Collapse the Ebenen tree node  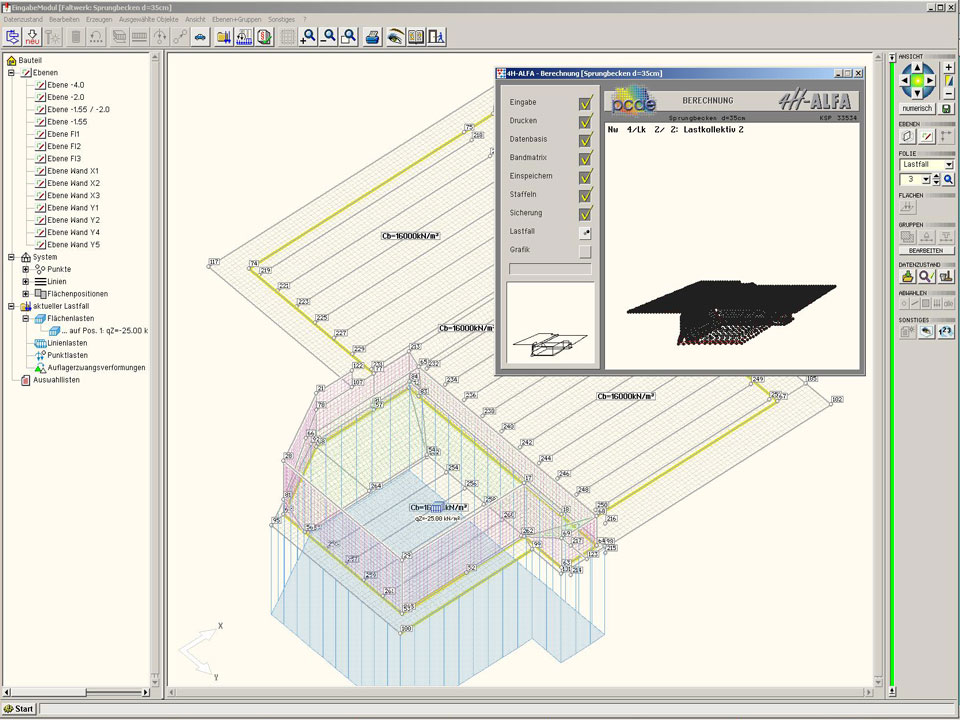[x=11, y=73]
